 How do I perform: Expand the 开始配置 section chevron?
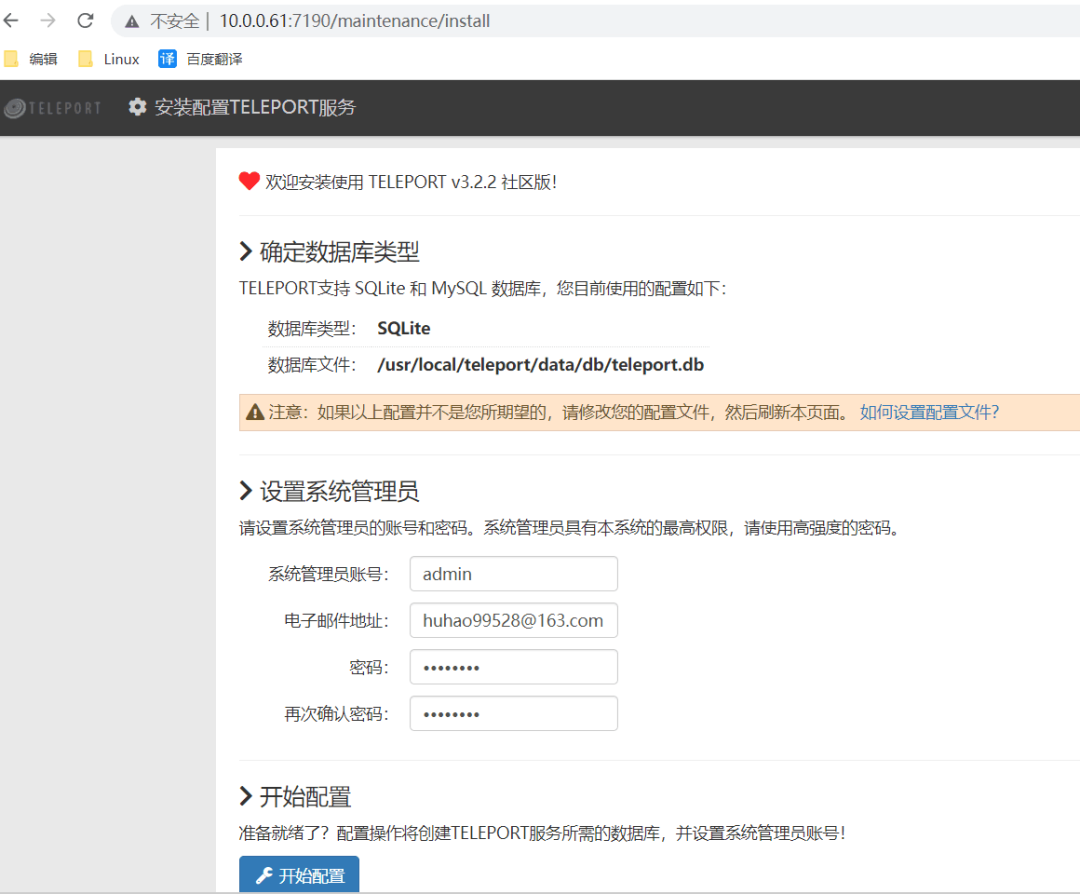[245, 796]
